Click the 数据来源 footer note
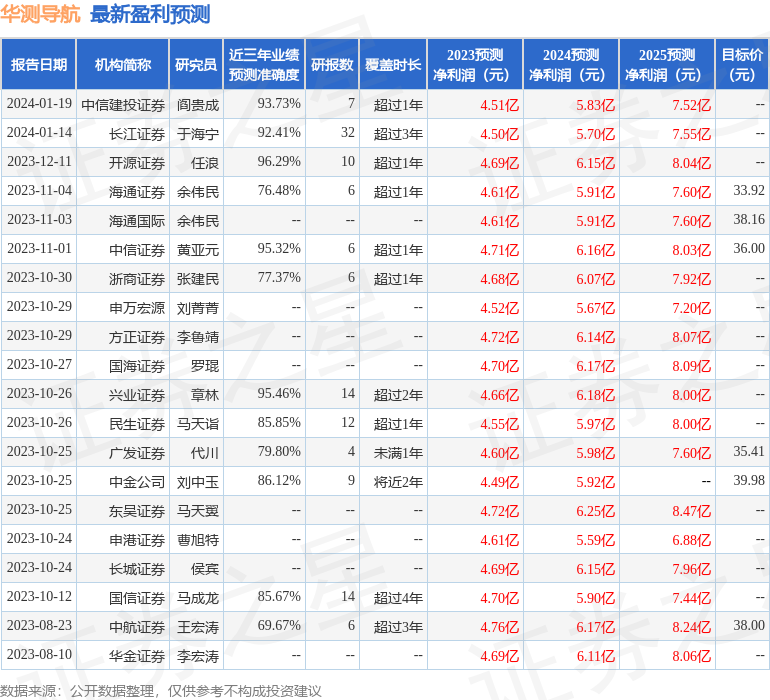This screenshot has width=770, height=700. [x=161, y=691]
